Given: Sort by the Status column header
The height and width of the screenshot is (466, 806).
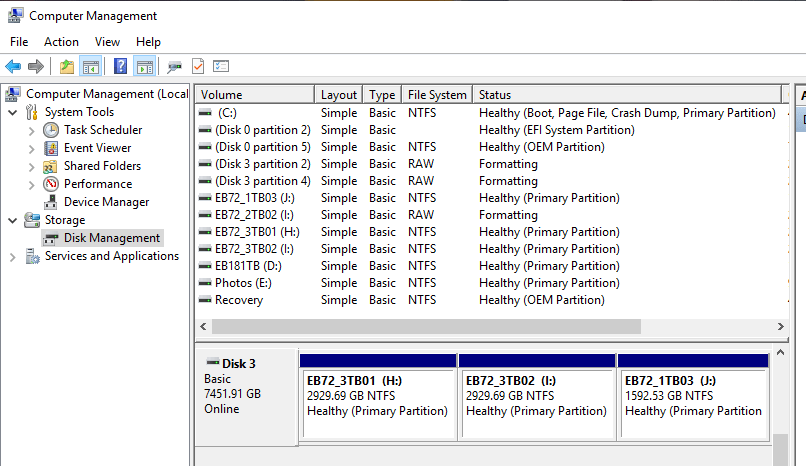Looking at the screenshot, I should [x=625, y=95].
